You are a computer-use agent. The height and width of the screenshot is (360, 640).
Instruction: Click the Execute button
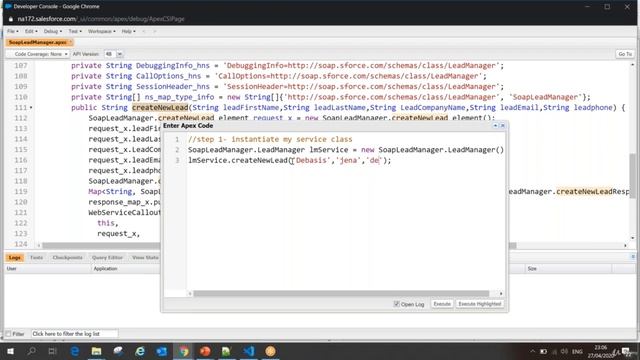pos(442,304)
